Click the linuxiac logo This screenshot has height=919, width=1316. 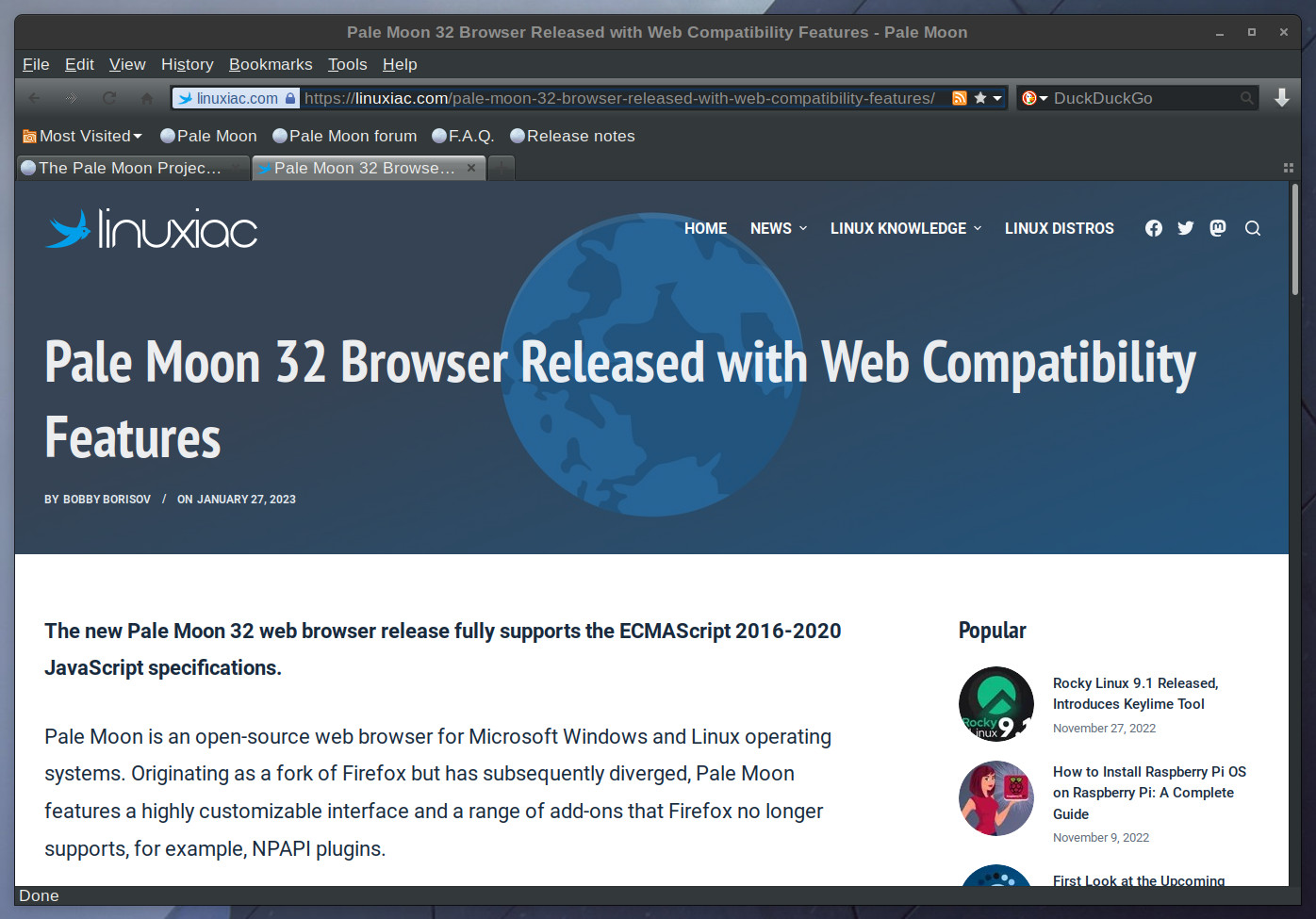tap(151, 229)
